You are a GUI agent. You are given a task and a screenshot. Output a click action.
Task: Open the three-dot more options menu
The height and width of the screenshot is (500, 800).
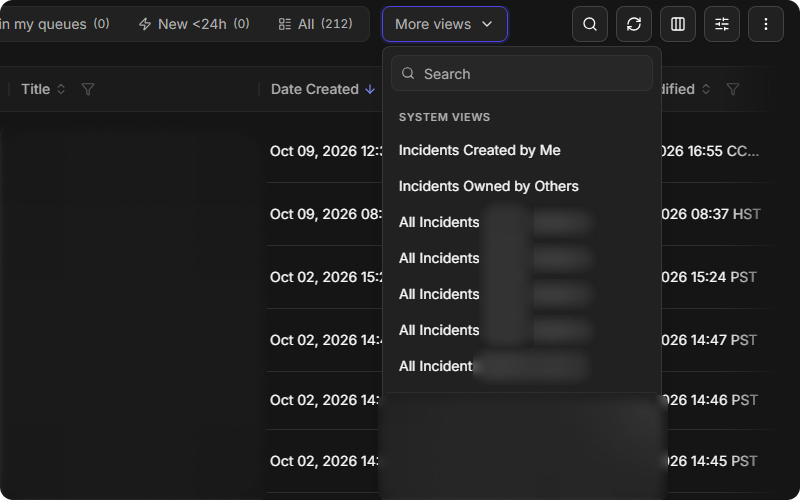(x=765, y=24)
